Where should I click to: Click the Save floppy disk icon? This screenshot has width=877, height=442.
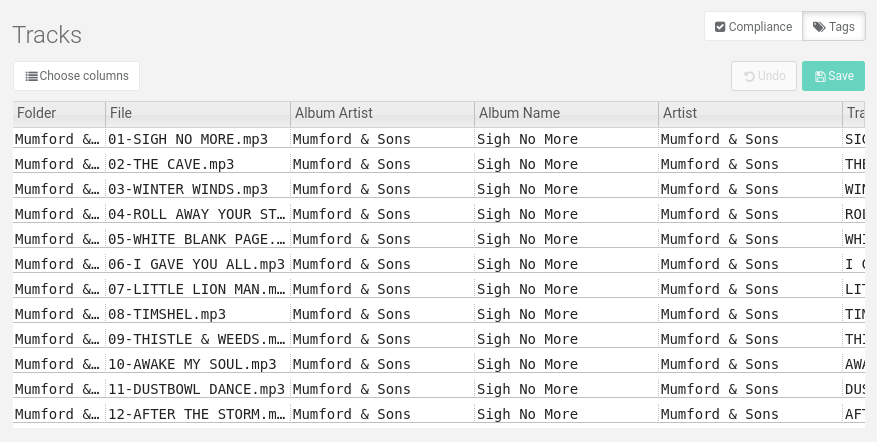point(820,76)
